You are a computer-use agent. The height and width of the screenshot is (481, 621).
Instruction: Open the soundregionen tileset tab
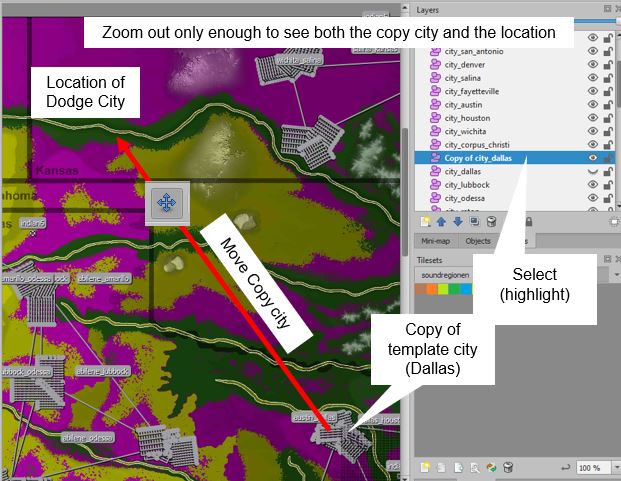(446, 274)
